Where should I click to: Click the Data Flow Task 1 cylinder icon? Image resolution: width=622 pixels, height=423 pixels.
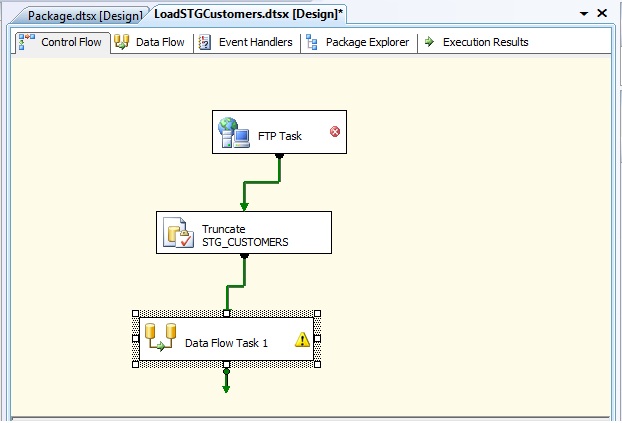click(x=161, y=339)
